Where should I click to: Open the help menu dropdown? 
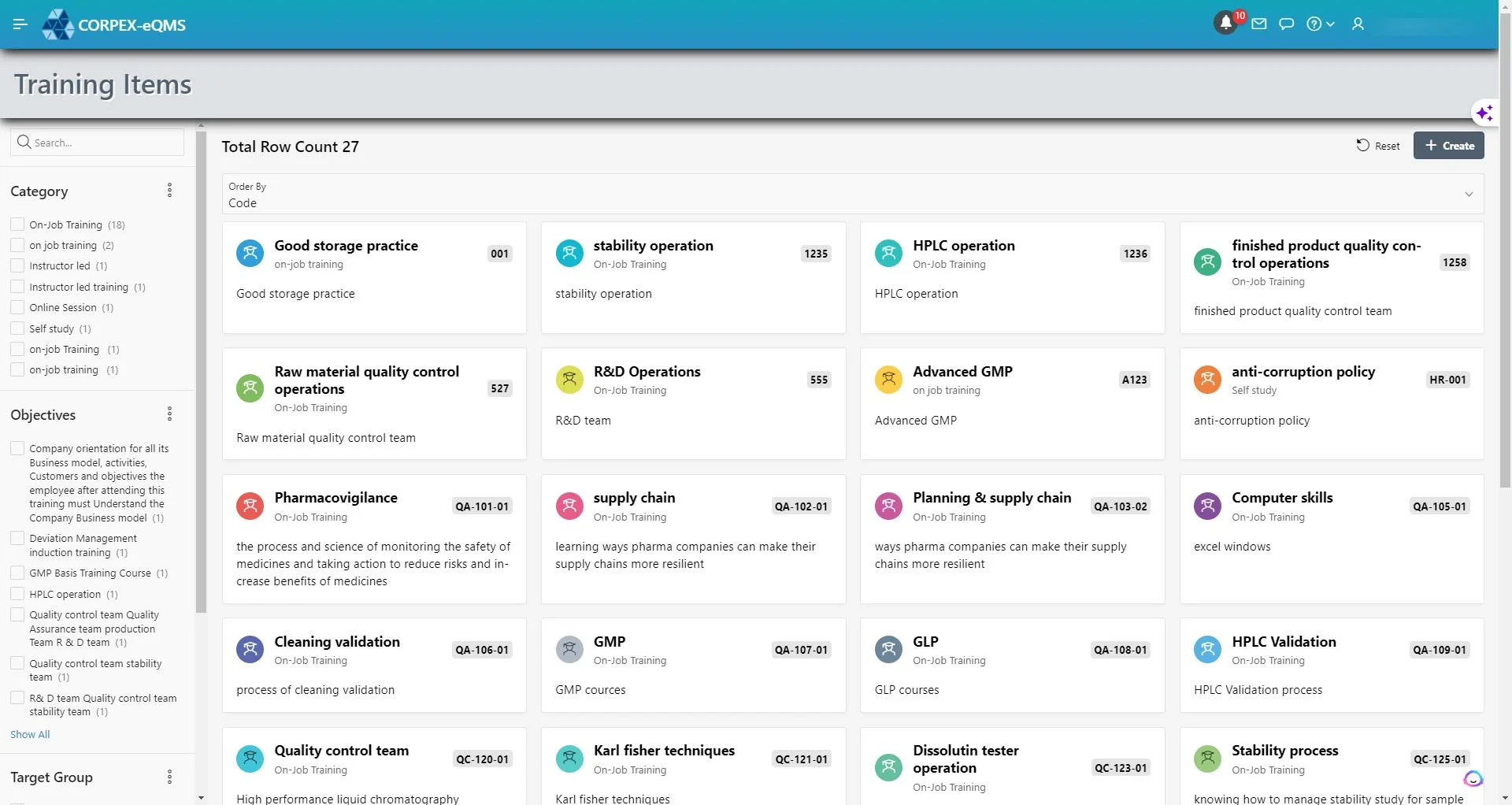[1320, 24]
